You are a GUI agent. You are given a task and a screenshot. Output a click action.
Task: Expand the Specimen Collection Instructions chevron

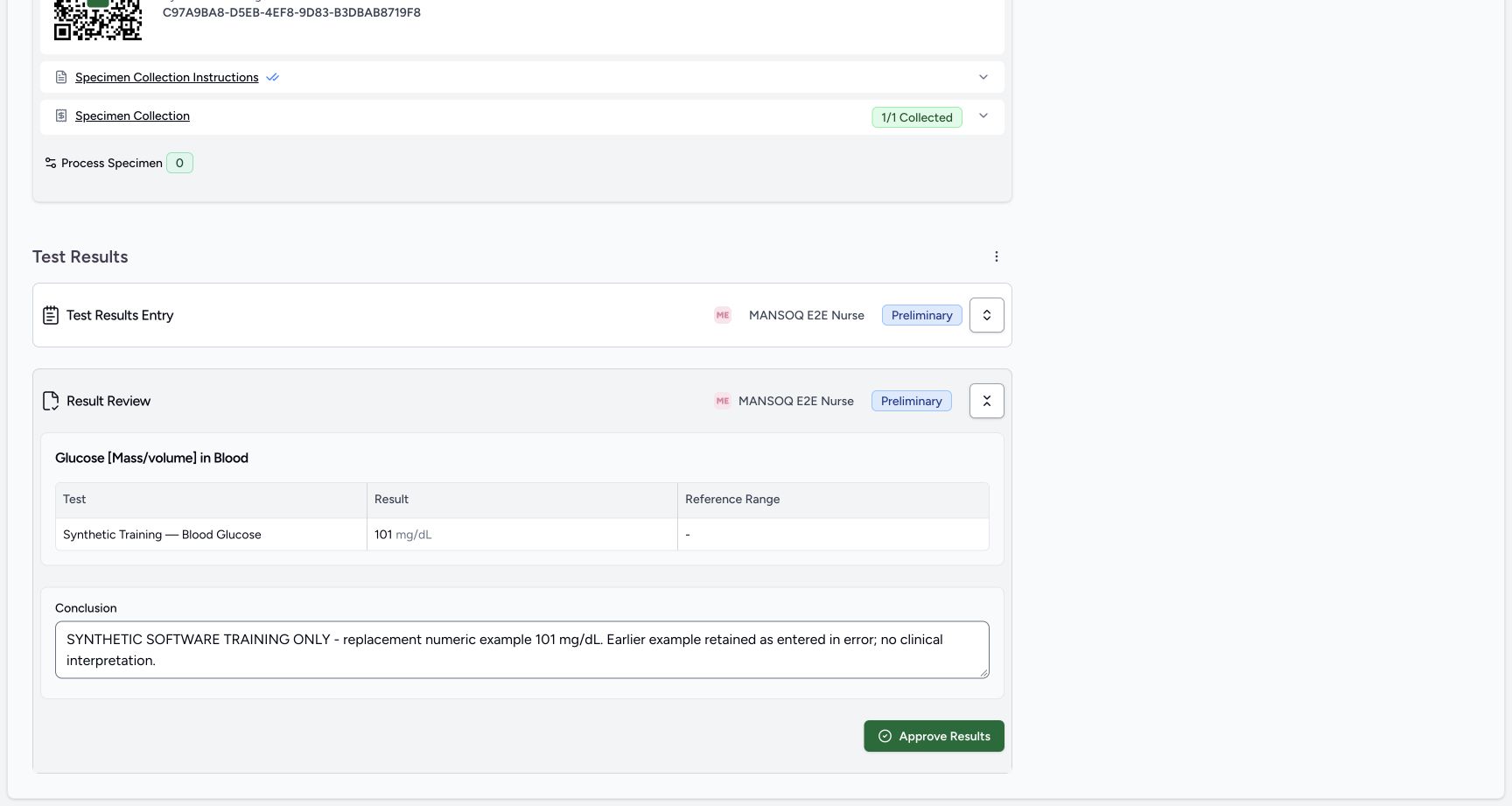[983, 77]
